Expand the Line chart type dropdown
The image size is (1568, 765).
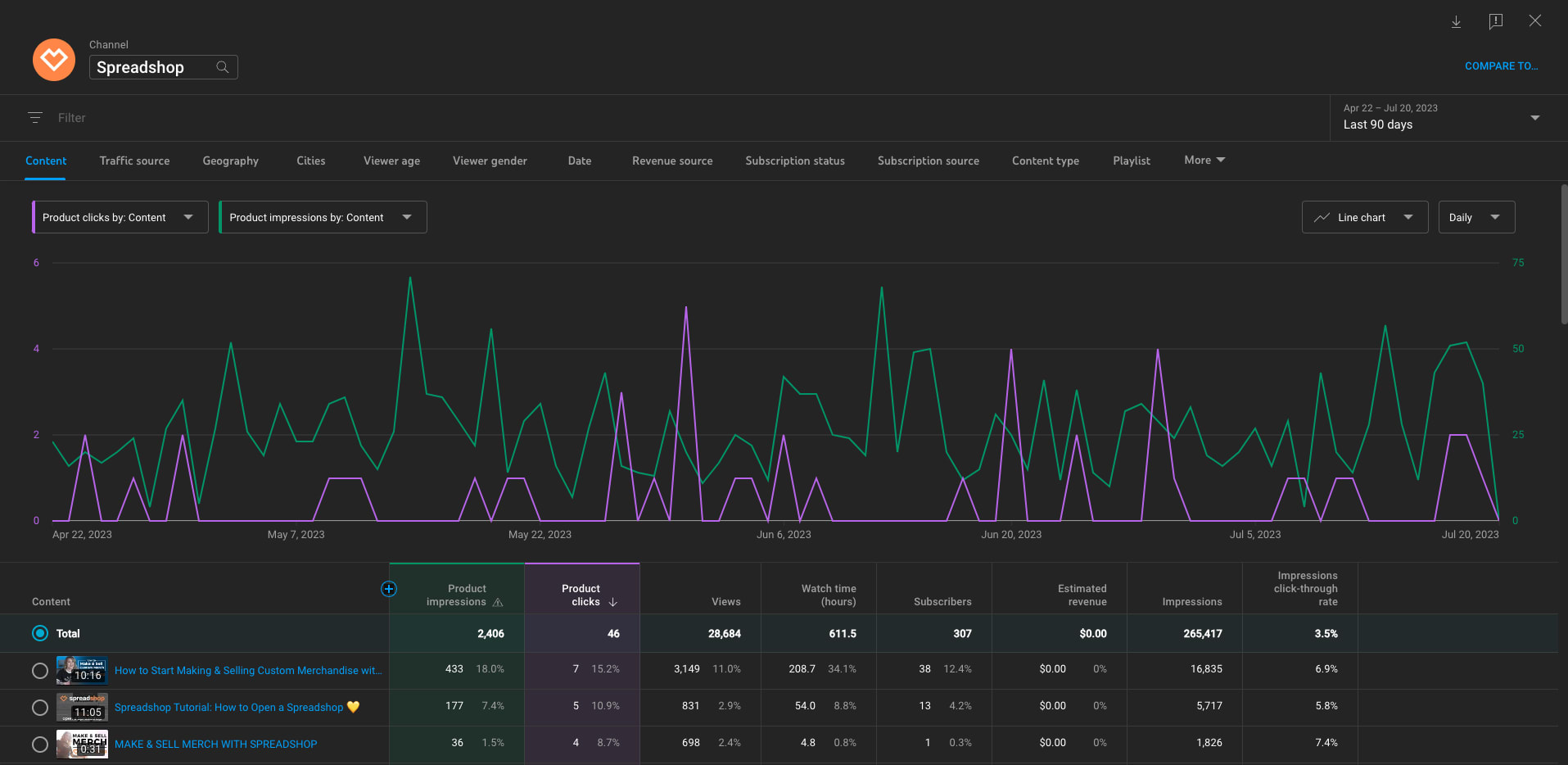tap(1364, 217)
